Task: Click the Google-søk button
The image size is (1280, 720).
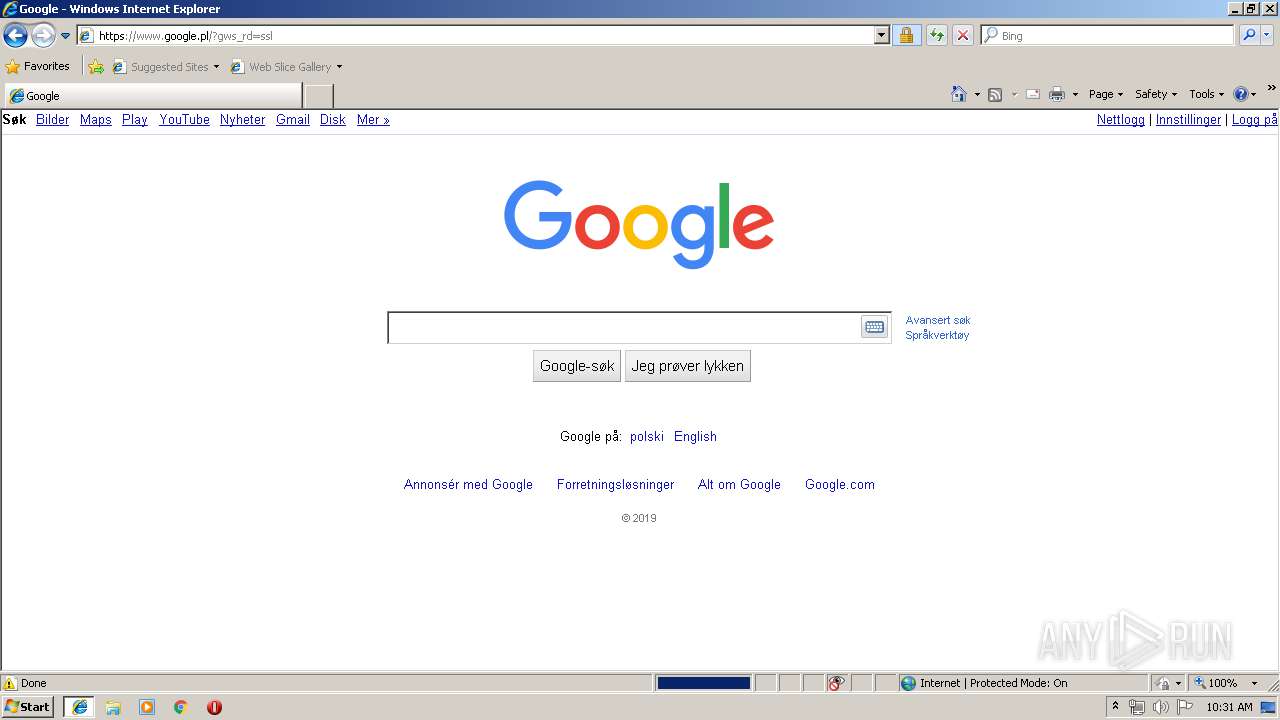Action: [x=577, y=366]
